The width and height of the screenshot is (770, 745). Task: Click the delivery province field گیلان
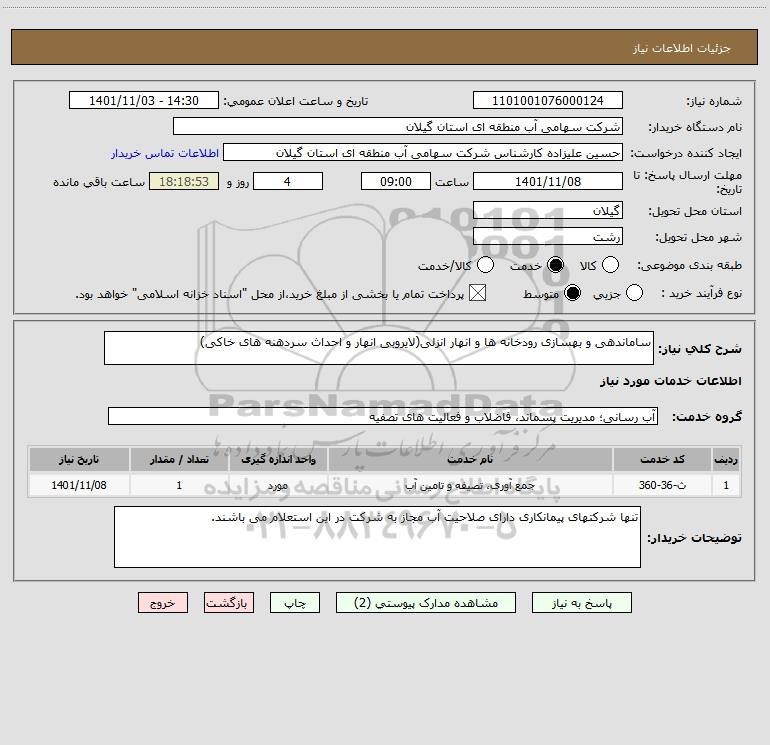point(548,210)
